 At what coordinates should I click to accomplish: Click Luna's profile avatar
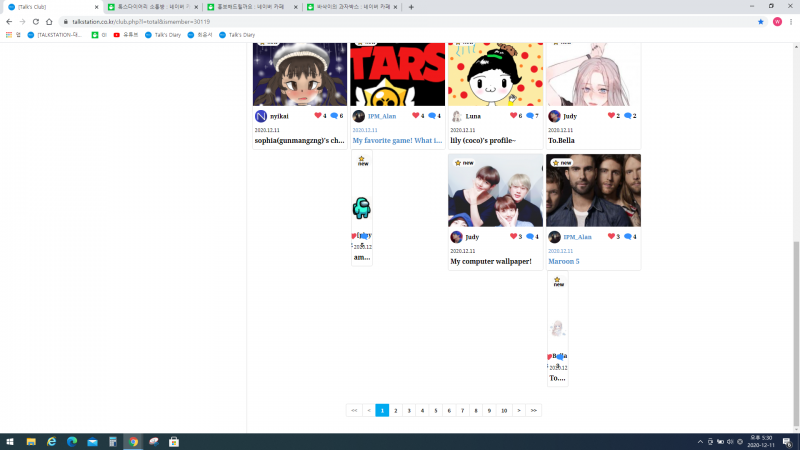point(457,116)
